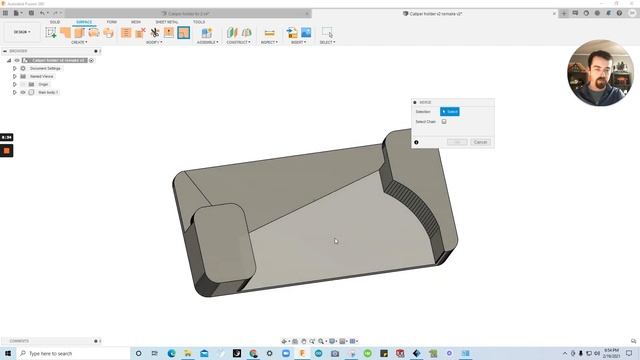Viewport: 640px width, 360px height.
Task: Select the scissors Extend tool
Action: tap(155, 32)
